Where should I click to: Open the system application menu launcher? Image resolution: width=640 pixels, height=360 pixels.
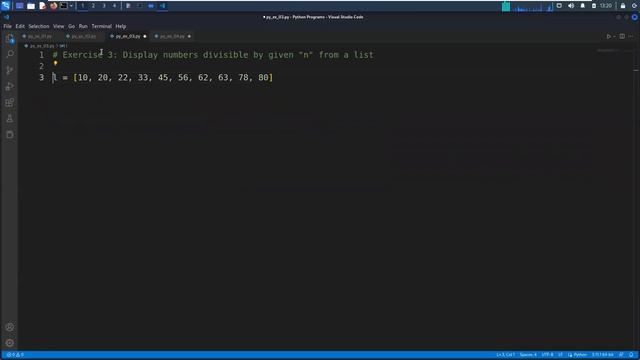pyautogui.click(x=5, y=6)
